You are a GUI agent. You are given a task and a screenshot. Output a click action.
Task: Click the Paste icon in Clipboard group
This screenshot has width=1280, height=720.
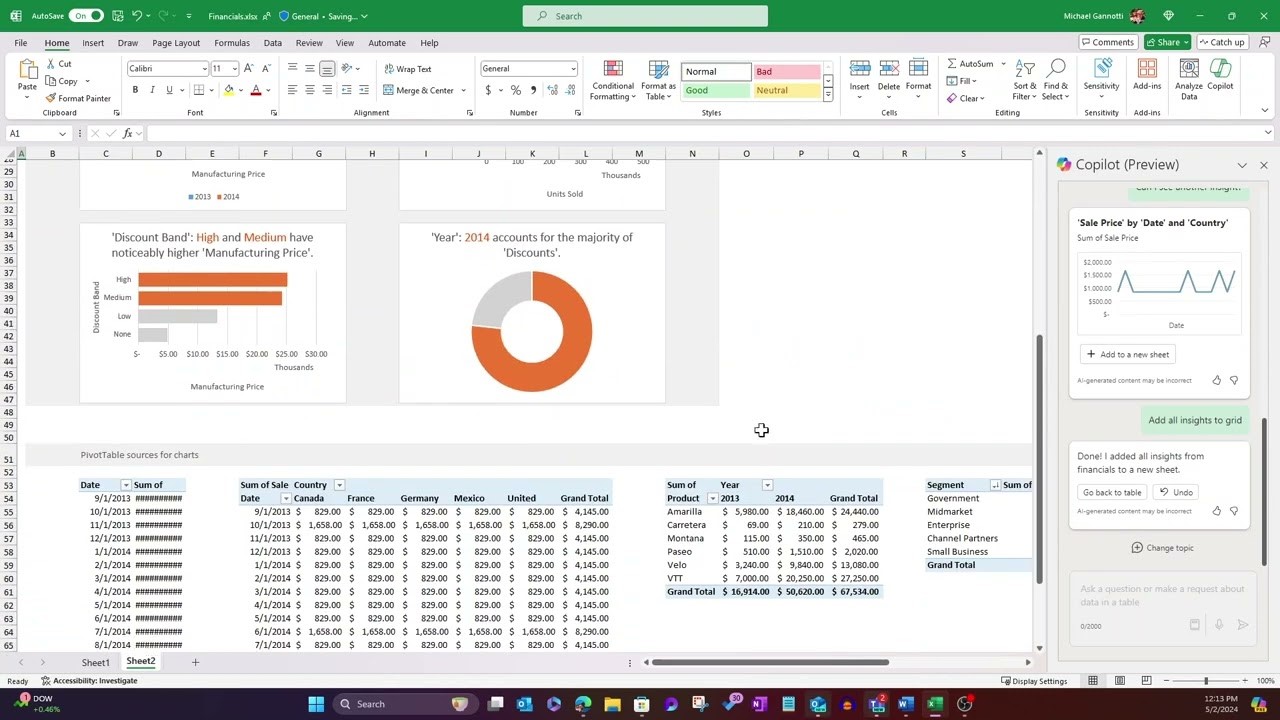[27, 70]
